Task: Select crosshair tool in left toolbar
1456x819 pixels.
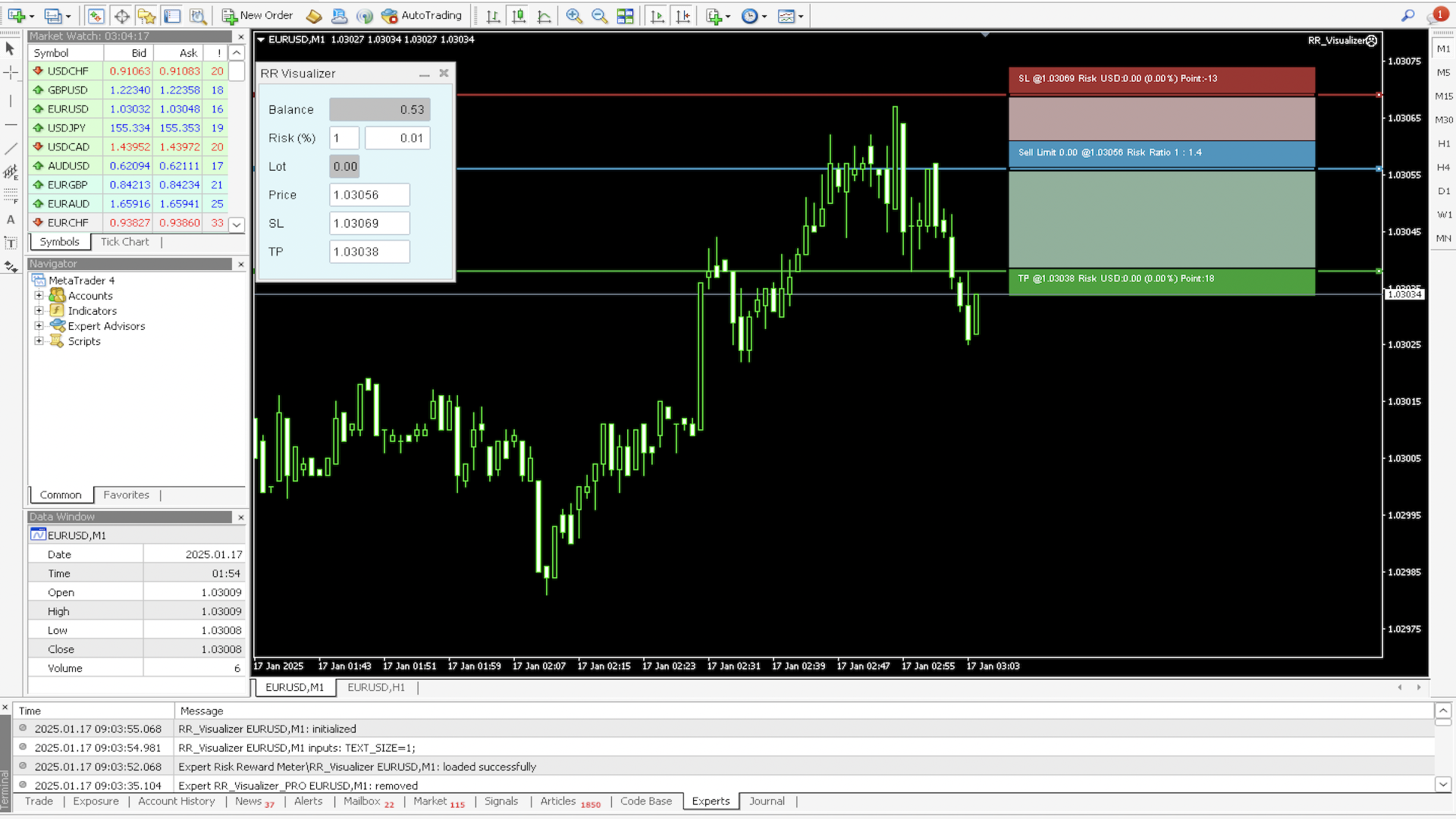Action: [11, 73]
